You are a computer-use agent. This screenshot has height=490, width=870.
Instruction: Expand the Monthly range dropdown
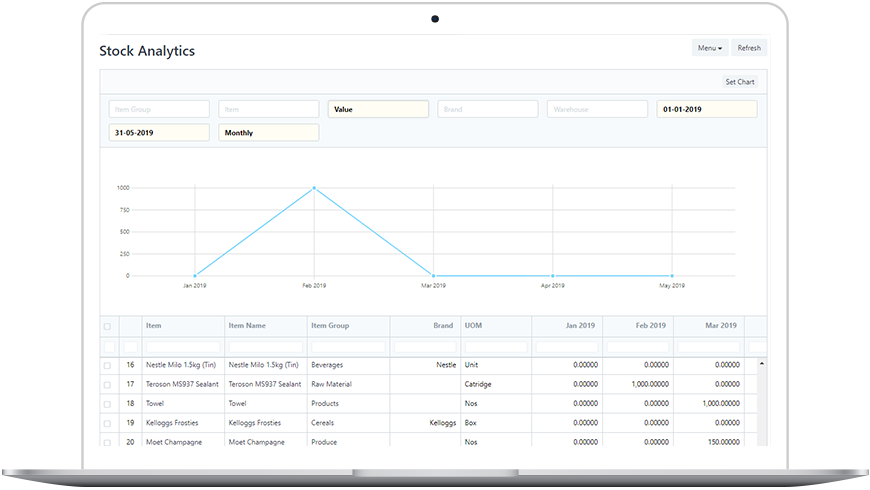[268, 132]
